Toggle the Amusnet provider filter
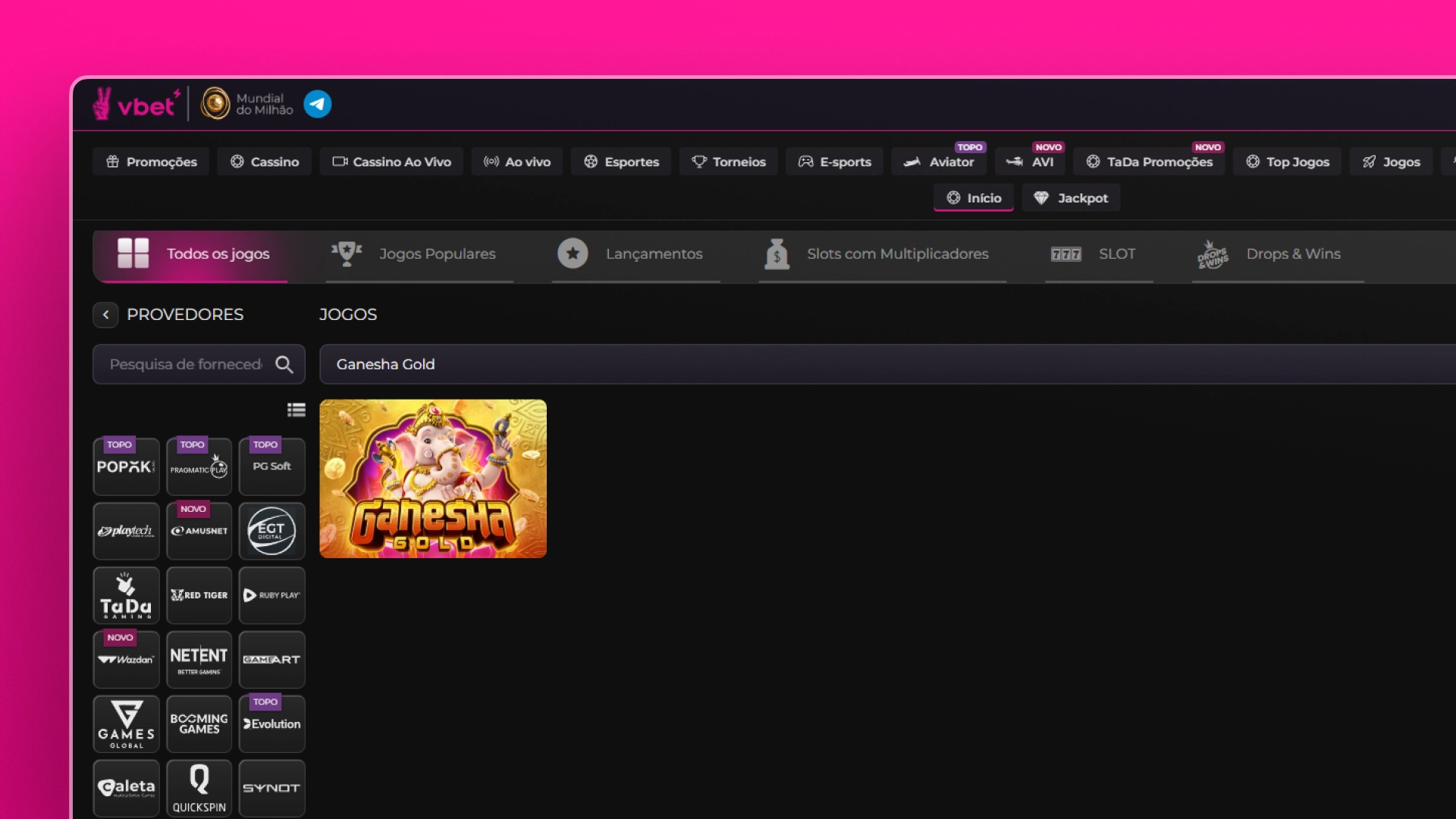The height and width of the screenshot is (819, 1456). tap(199, 531)
